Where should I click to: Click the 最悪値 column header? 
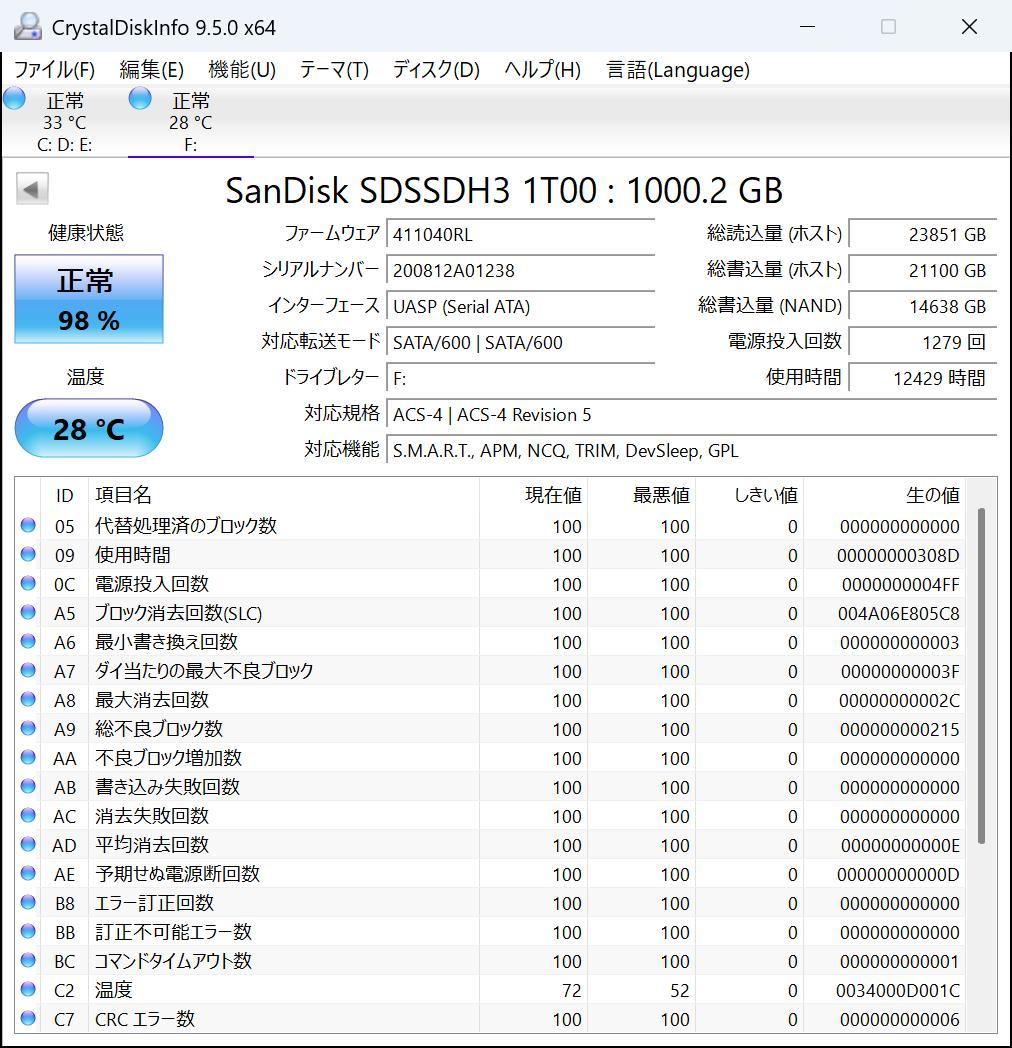click(x=641, y=495)
